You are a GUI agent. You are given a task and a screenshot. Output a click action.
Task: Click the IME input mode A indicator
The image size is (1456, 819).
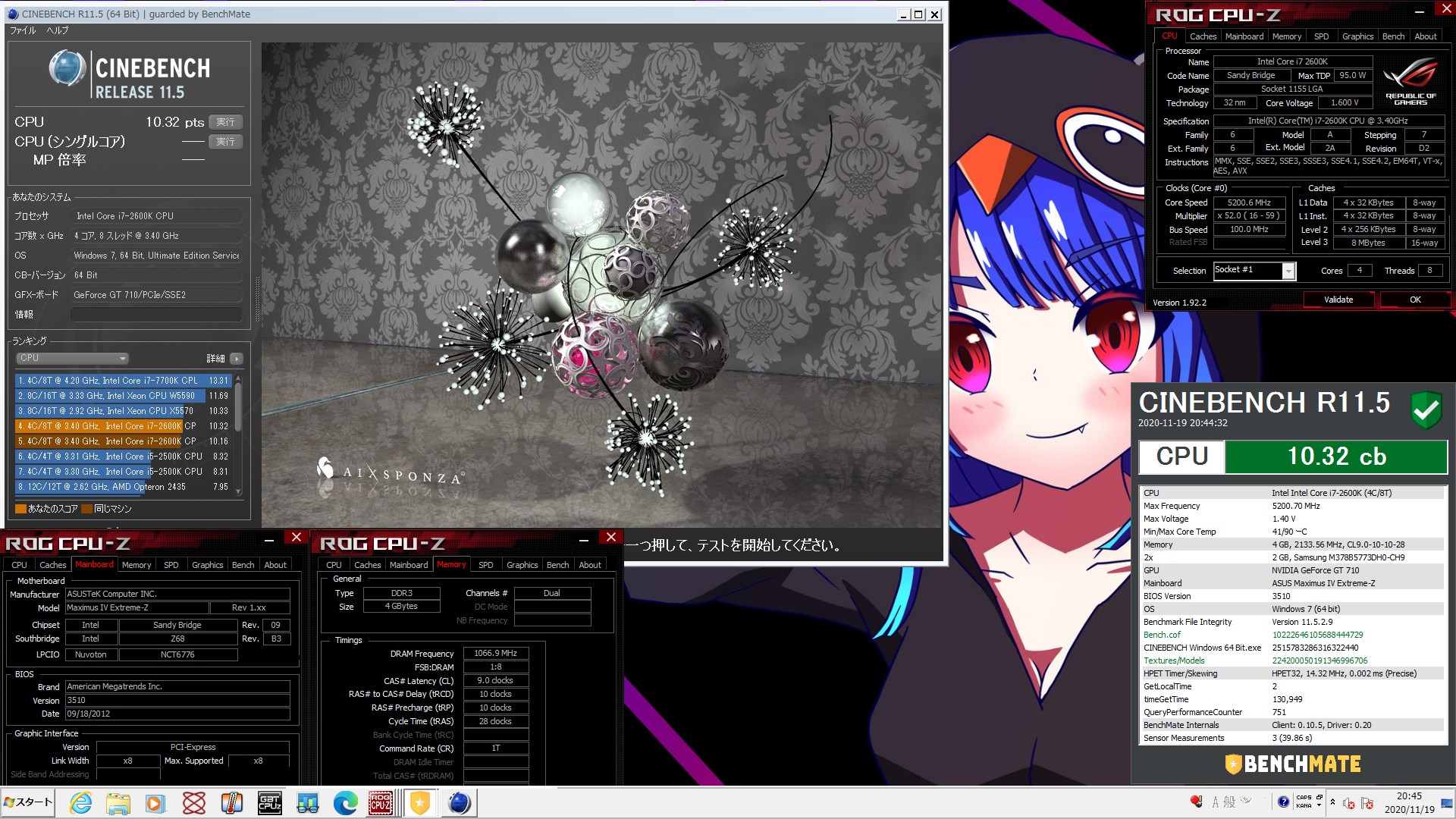pyautogui.click(x=1216, y=802)
